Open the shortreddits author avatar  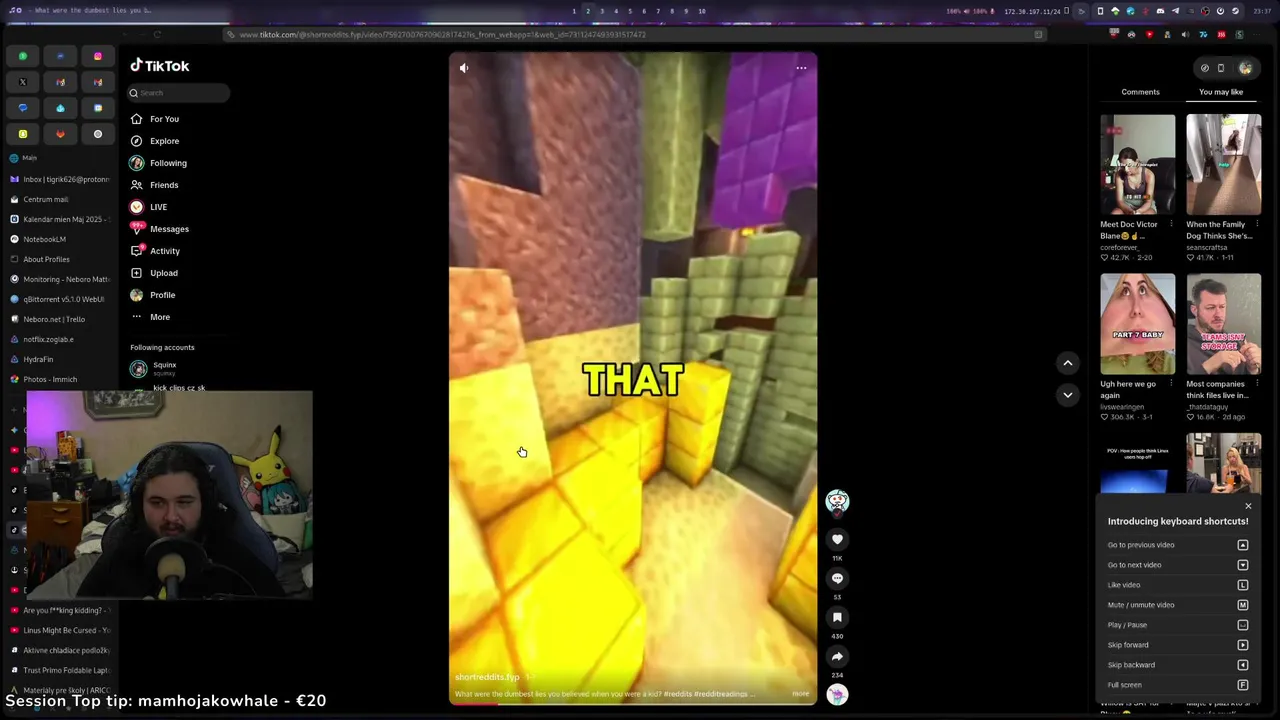coord(837,501)
